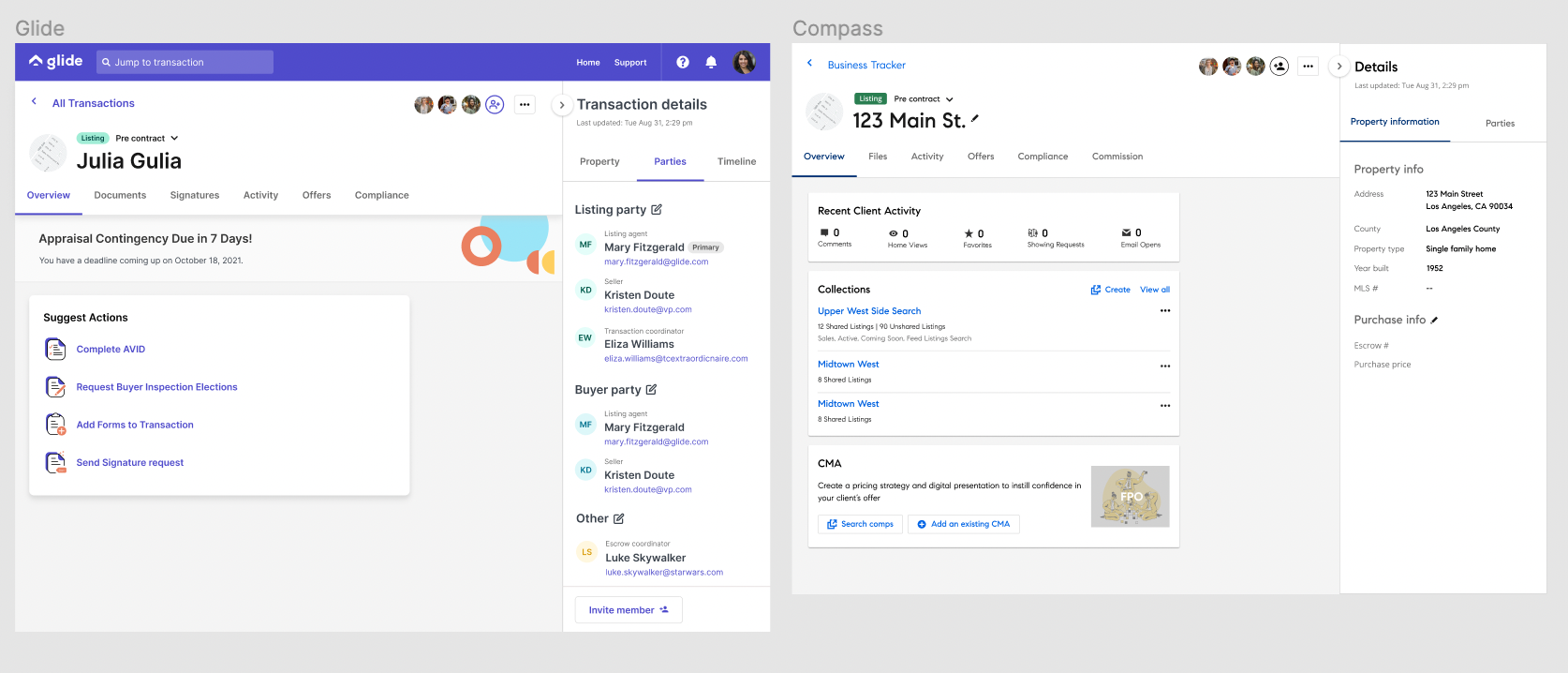1568x673 pixels.
Task: Click the Search comps button
Action: [860, 524]
